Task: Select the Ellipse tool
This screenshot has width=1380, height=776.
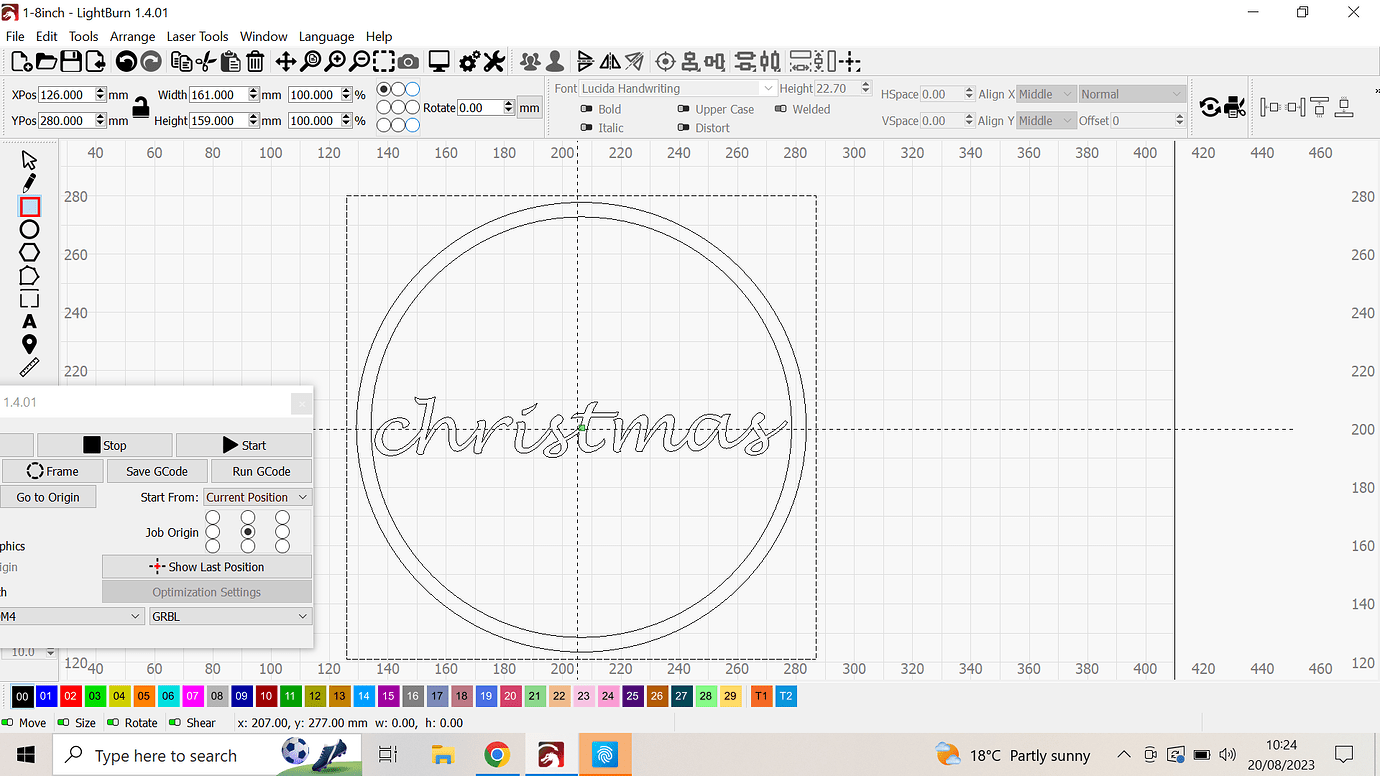Action: tap(29, 228)
